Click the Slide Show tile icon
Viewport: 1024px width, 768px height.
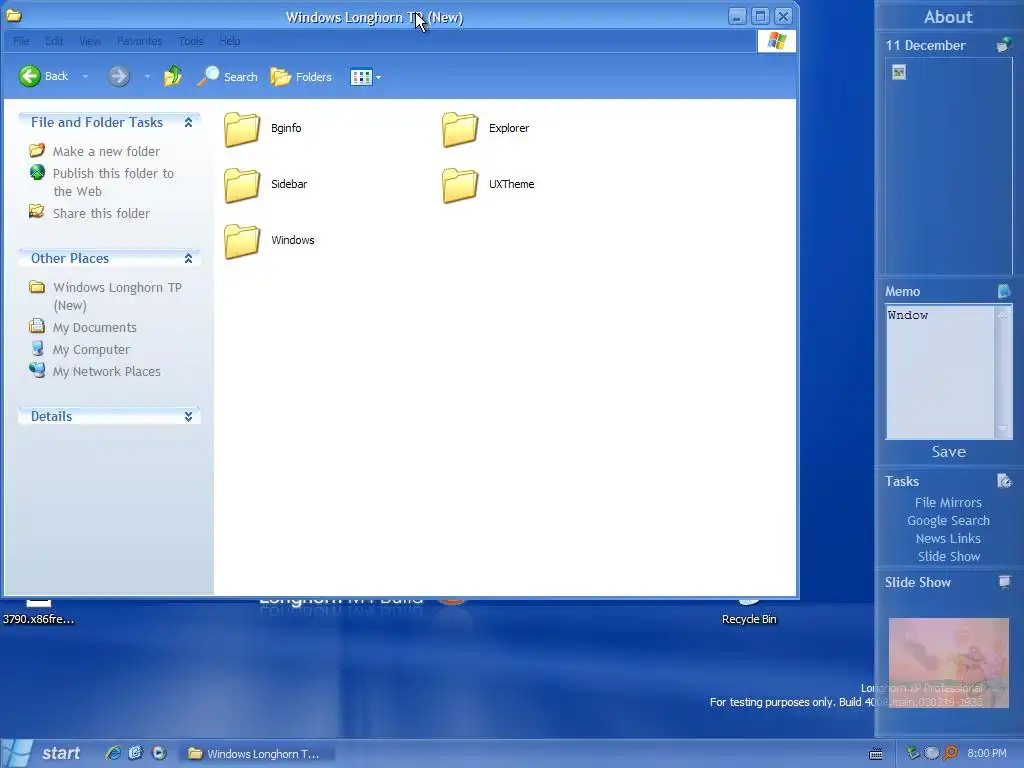(1004, 582)
